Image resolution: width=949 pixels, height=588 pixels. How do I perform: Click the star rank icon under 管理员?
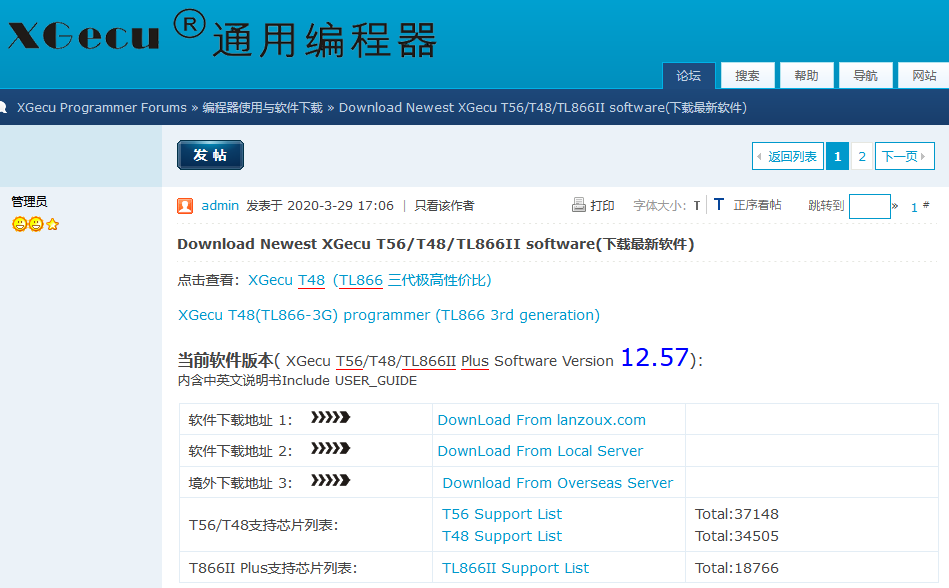click(53, 224)
